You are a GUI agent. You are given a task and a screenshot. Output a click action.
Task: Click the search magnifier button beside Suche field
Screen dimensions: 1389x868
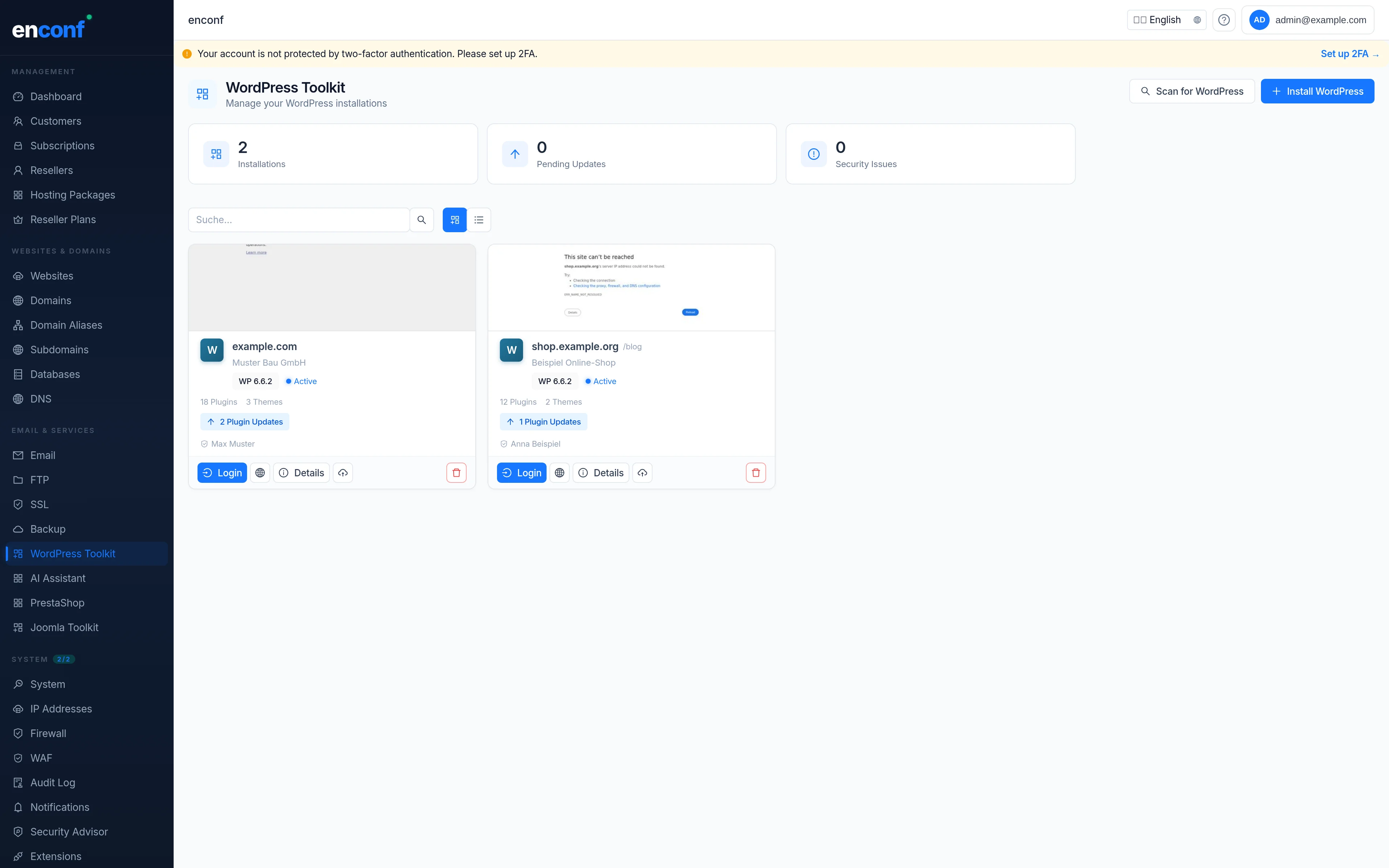coord(422,220)
